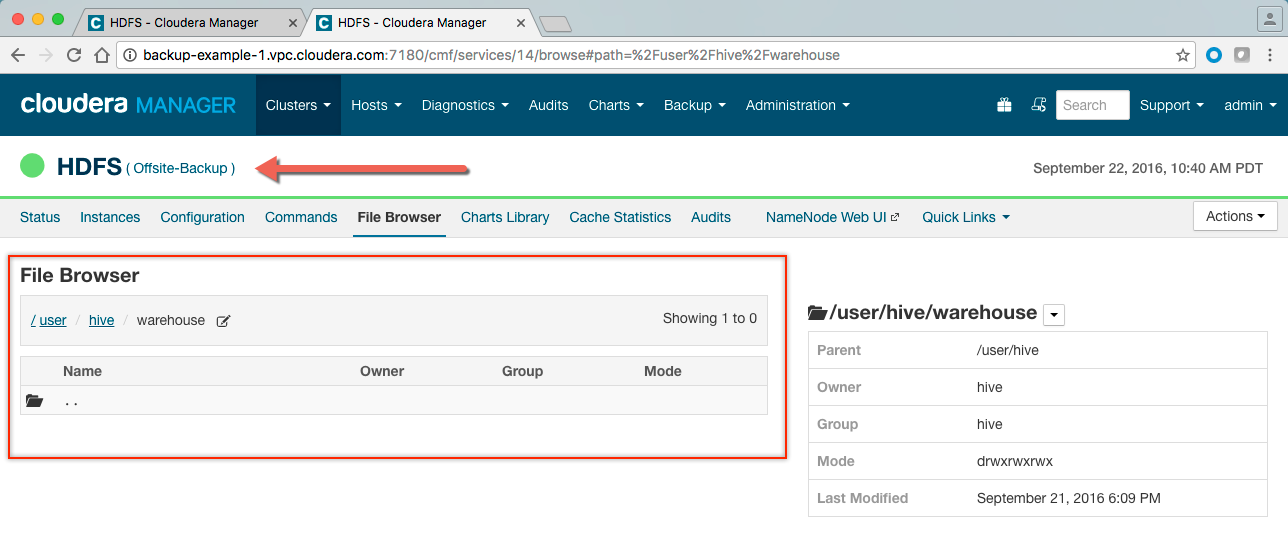Click the Name column header
Screen dimensions: 1288x534
[x=82, y=371]
